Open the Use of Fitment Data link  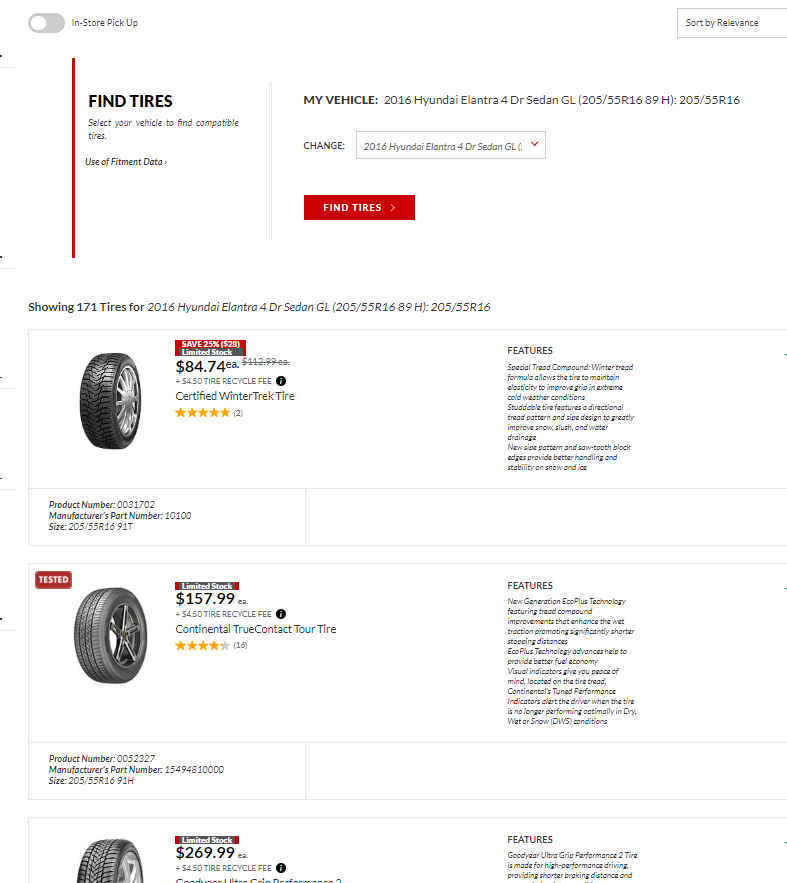click(x=126, y=162)
